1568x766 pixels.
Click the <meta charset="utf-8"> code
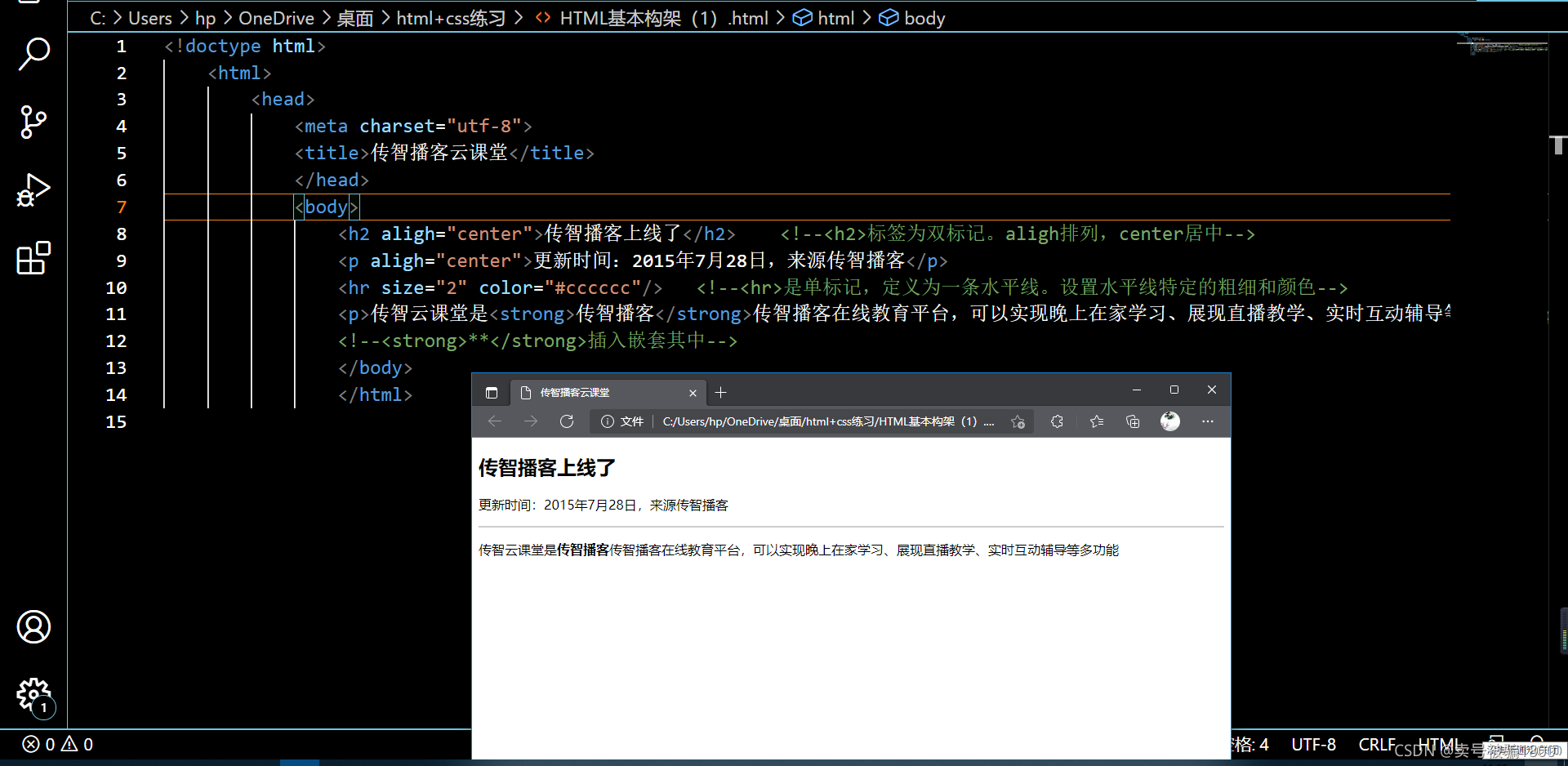point(413,126)
